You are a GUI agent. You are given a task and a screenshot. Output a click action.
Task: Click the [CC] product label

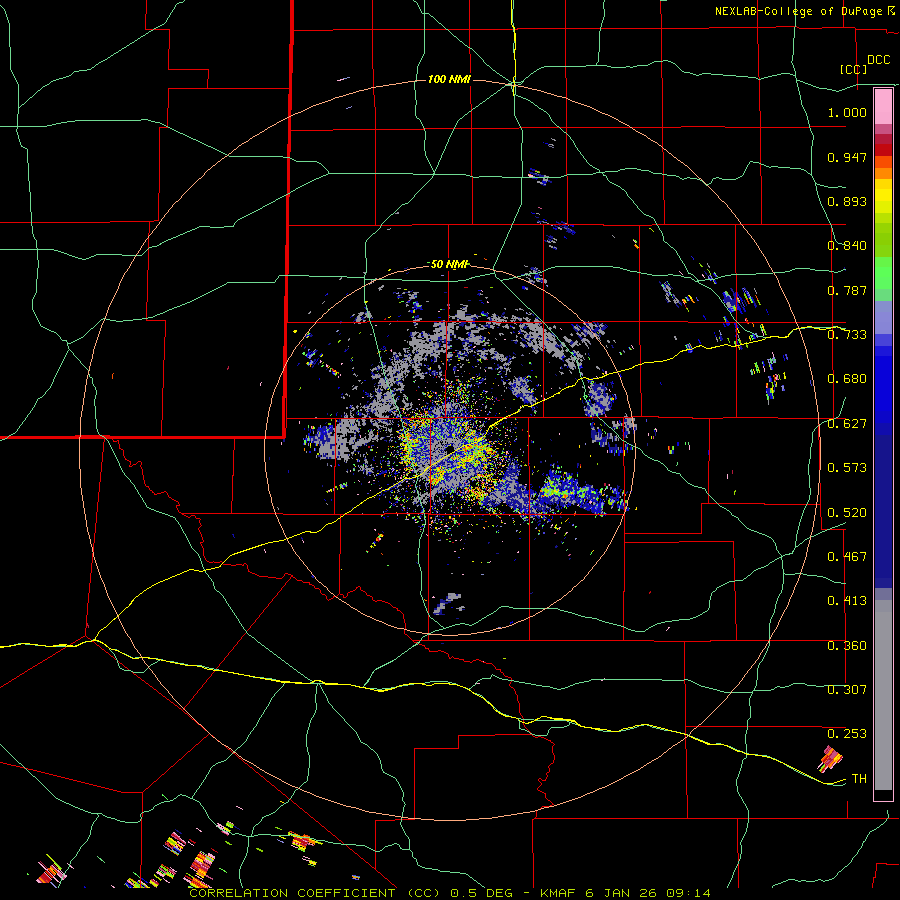[x=854, y=69]
